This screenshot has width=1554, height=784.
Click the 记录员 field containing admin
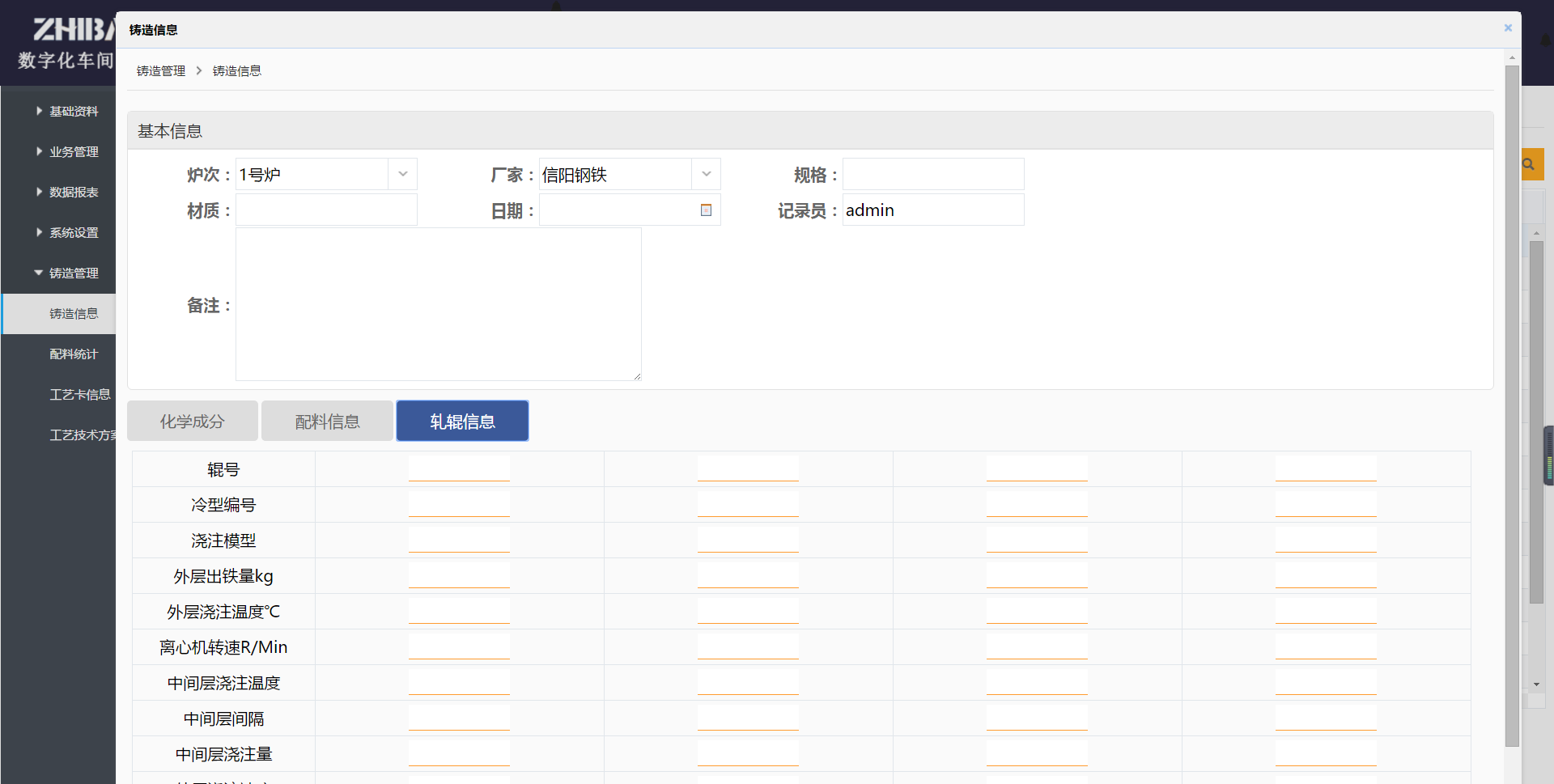tap(933, 210)
